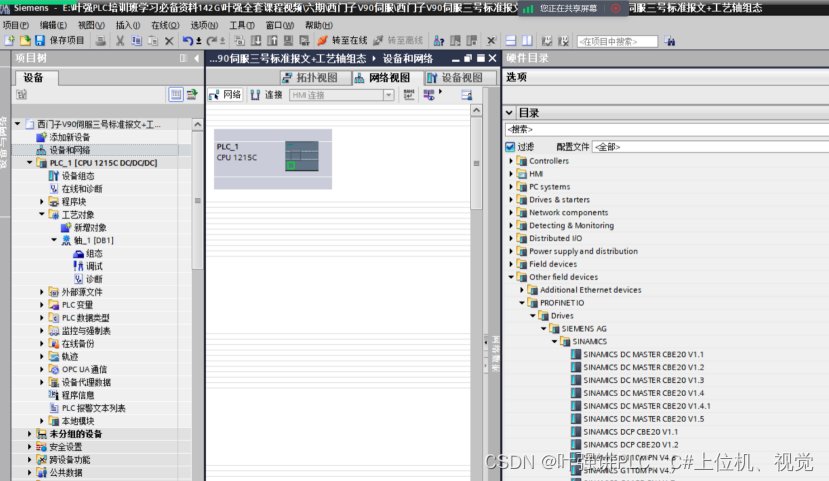Image resolution: width=829 pixels, height=481 pixels.
Task: Click inside the 在项目中搜索 search field
Action: pos(617,41)
